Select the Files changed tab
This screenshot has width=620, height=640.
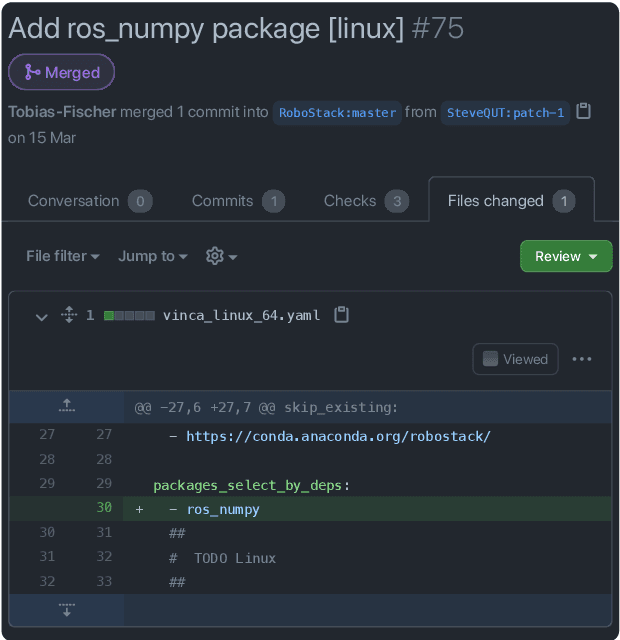pyautogui.click(x=510, y=201)
